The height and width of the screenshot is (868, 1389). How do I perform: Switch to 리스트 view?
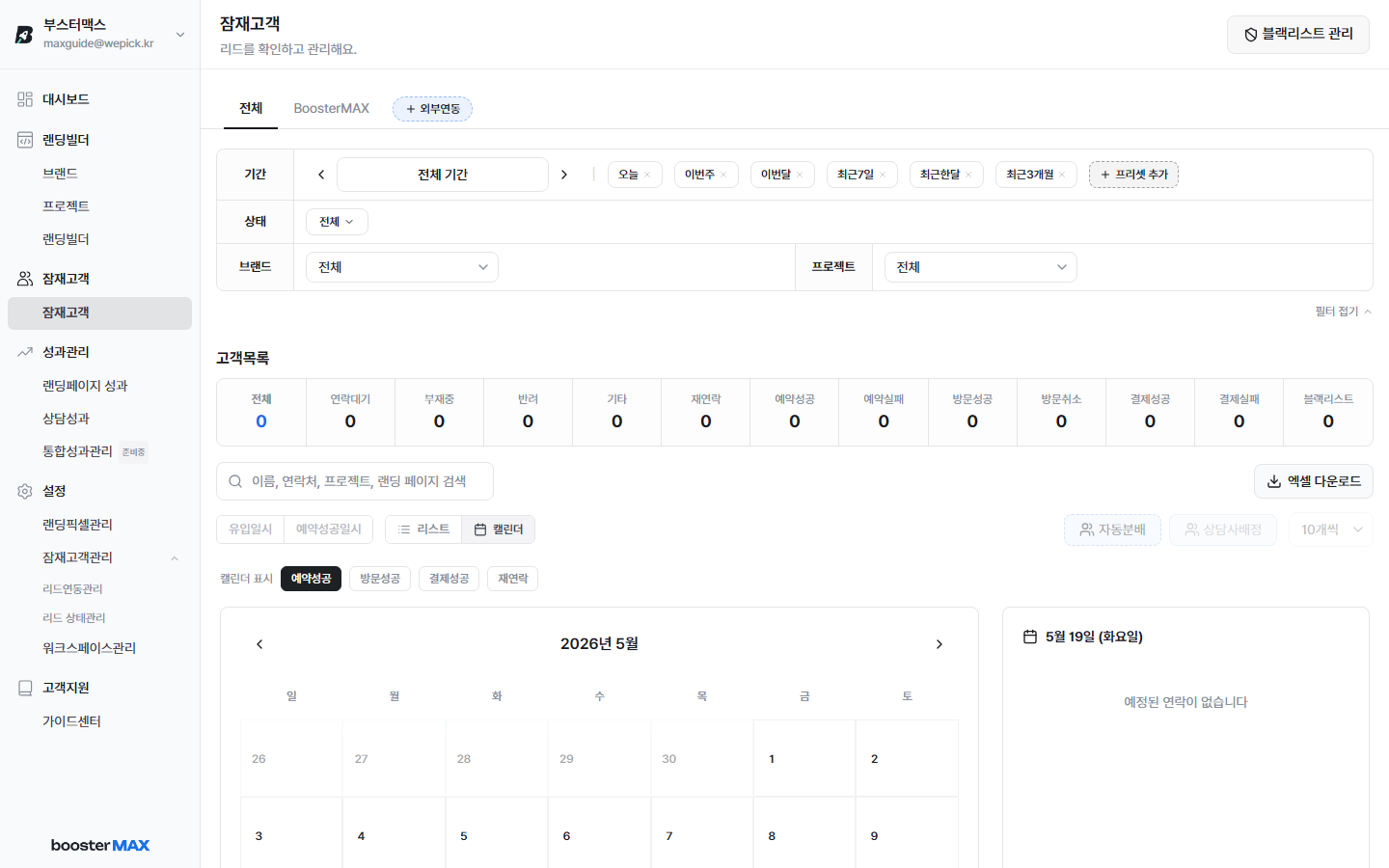(x=423, y=529)
